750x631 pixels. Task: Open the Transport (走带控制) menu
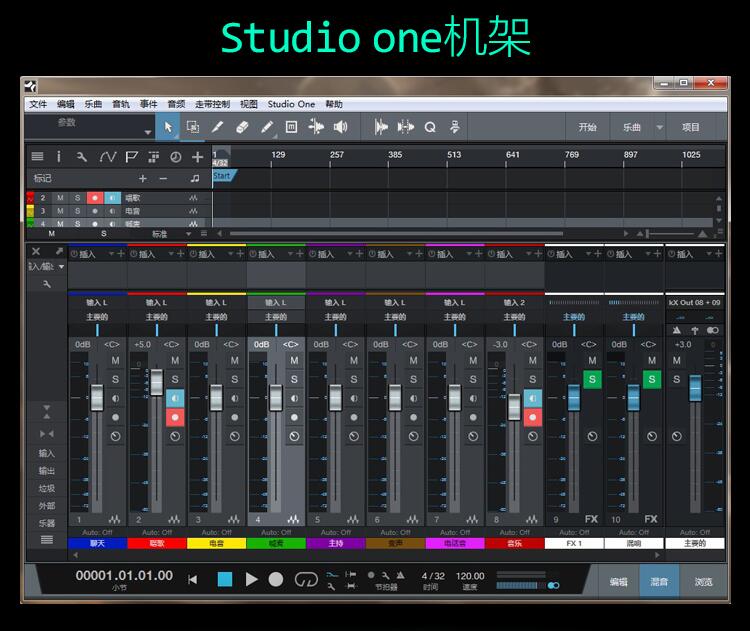tap(212, 104)
